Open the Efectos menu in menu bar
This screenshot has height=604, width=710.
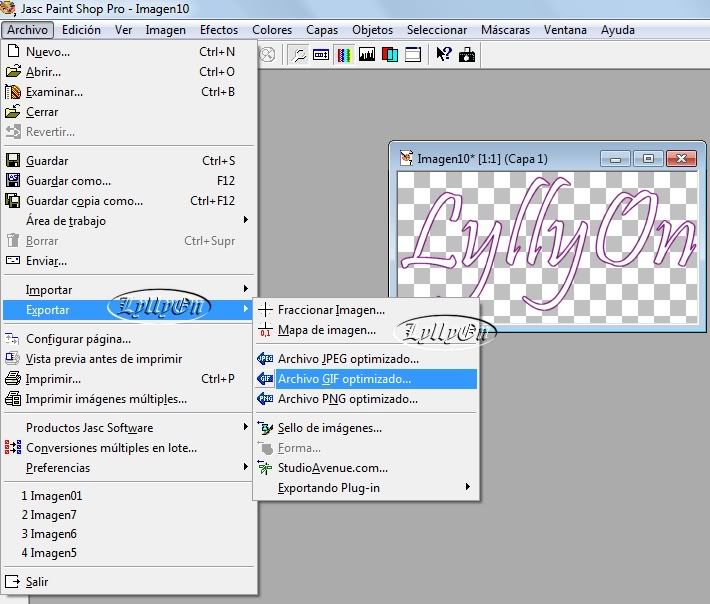click(219, 30)
